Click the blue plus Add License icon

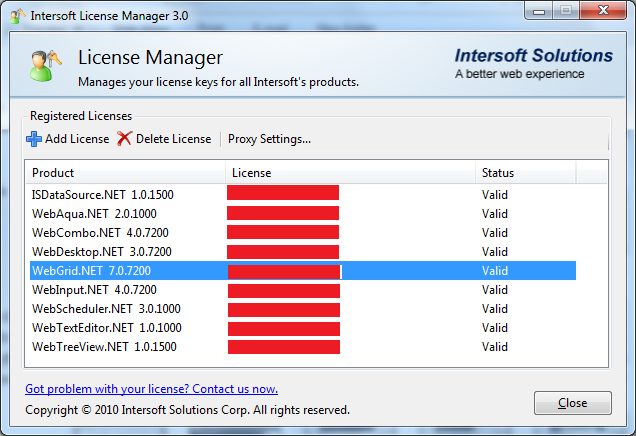point(34,139)
